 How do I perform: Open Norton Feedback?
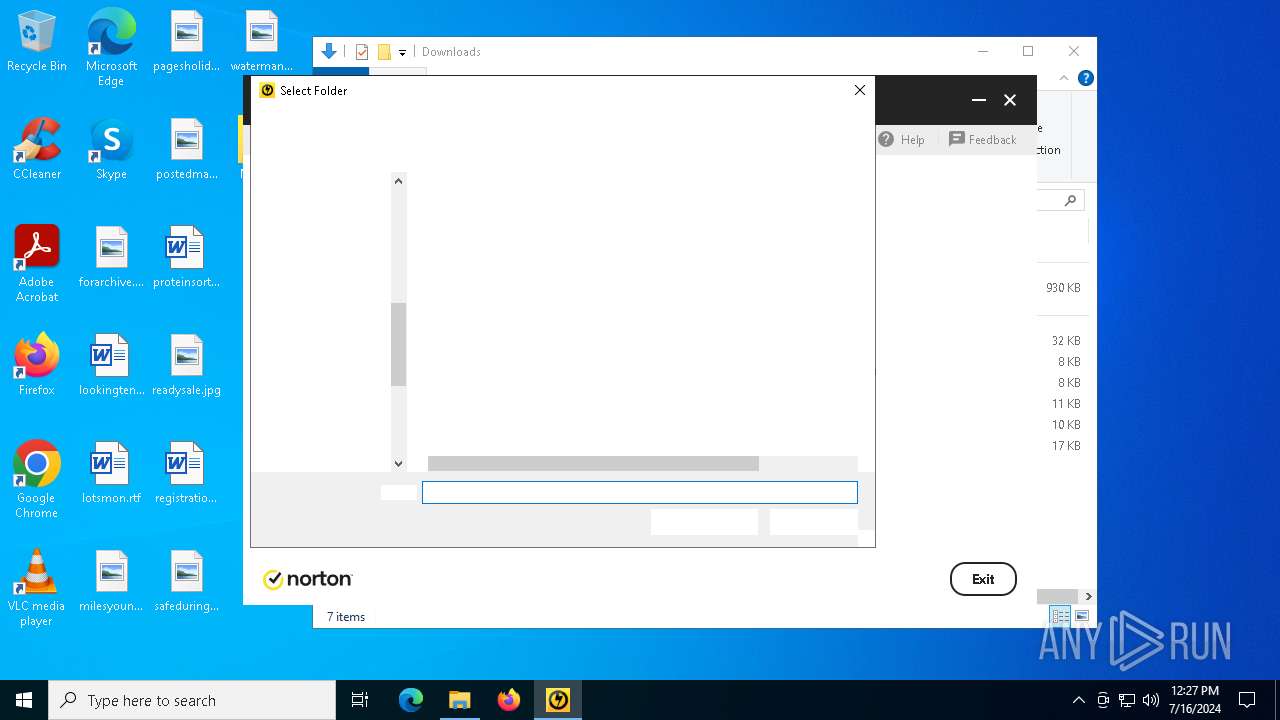tap(982, 140)
